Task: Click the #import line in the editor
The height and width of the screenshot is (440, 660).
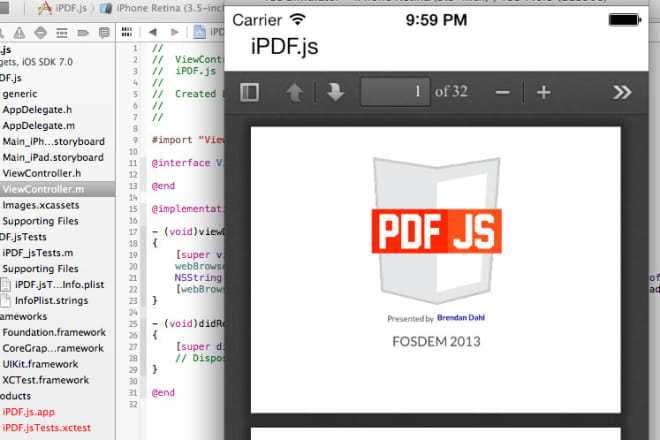Action: click(x=188, y=140)
